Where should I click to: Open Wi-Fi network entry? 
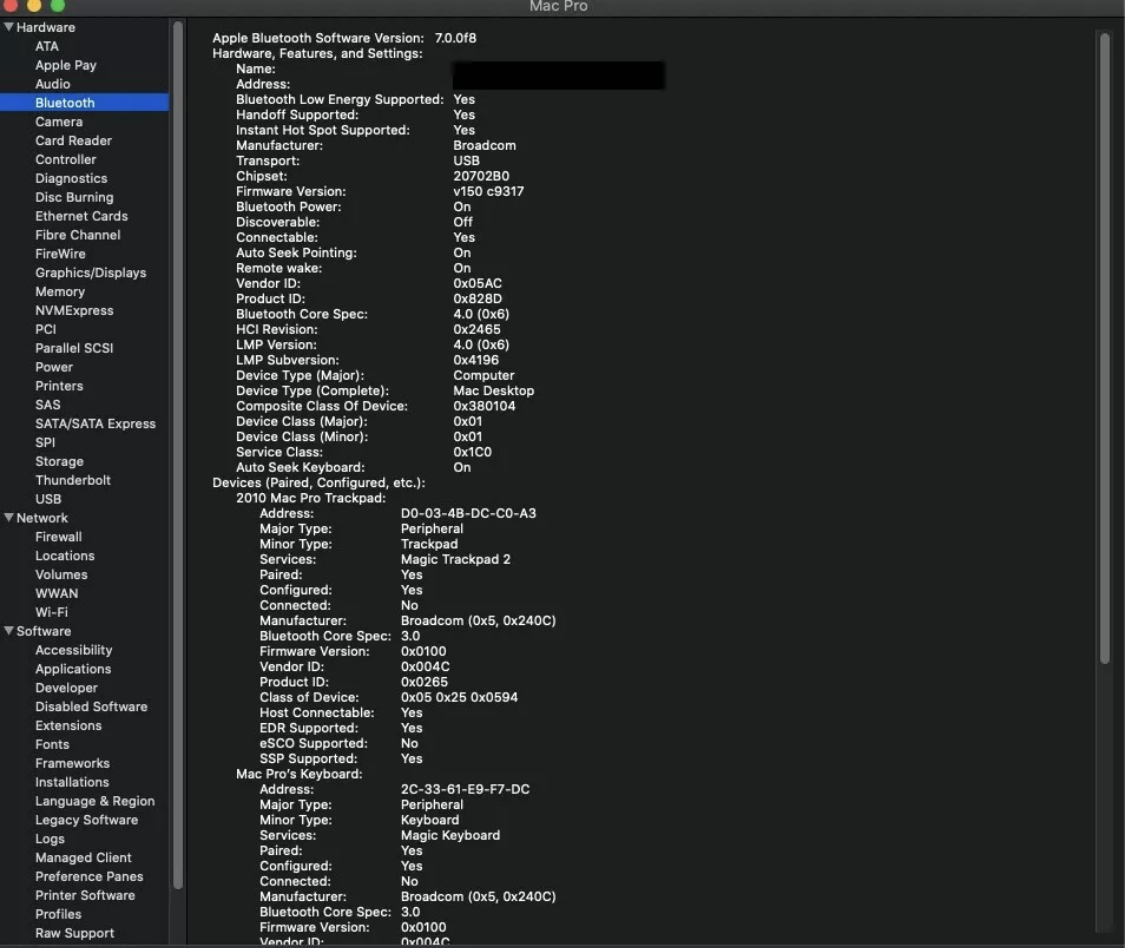[51, 612]
